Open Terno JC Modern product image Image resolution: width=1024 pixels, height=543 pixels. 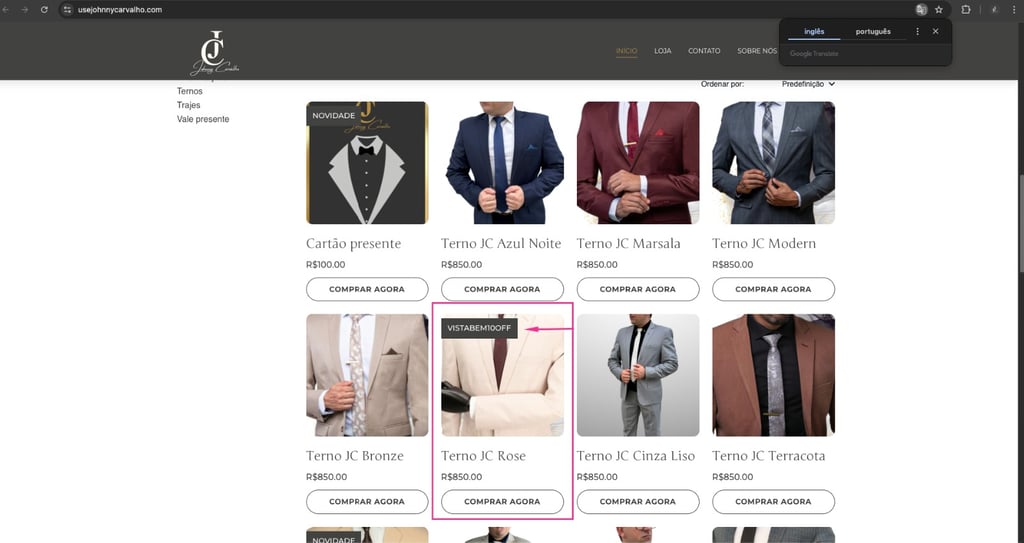[773, 163]
